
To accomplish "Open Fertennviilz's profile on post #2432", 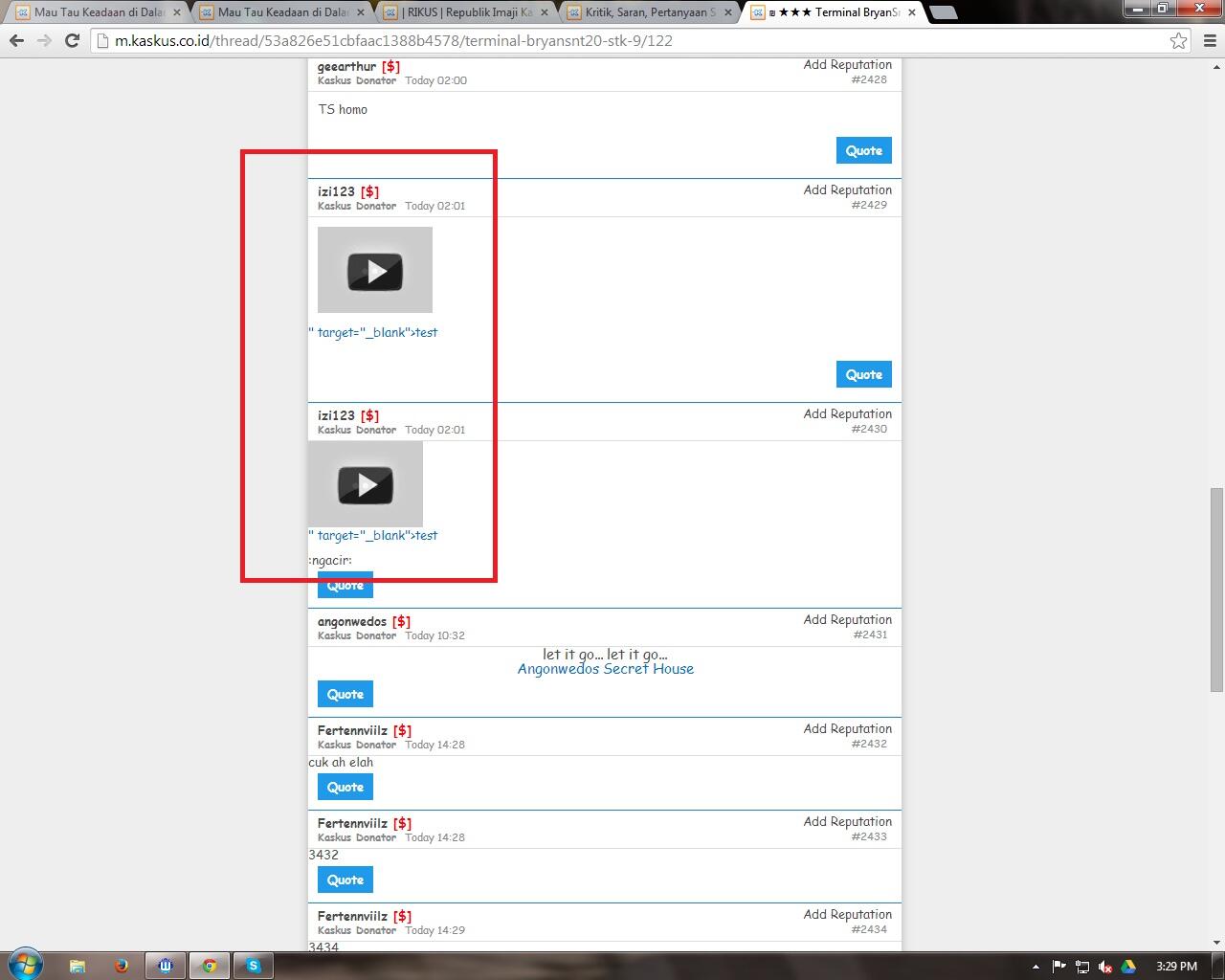I will tap(352, 730).
